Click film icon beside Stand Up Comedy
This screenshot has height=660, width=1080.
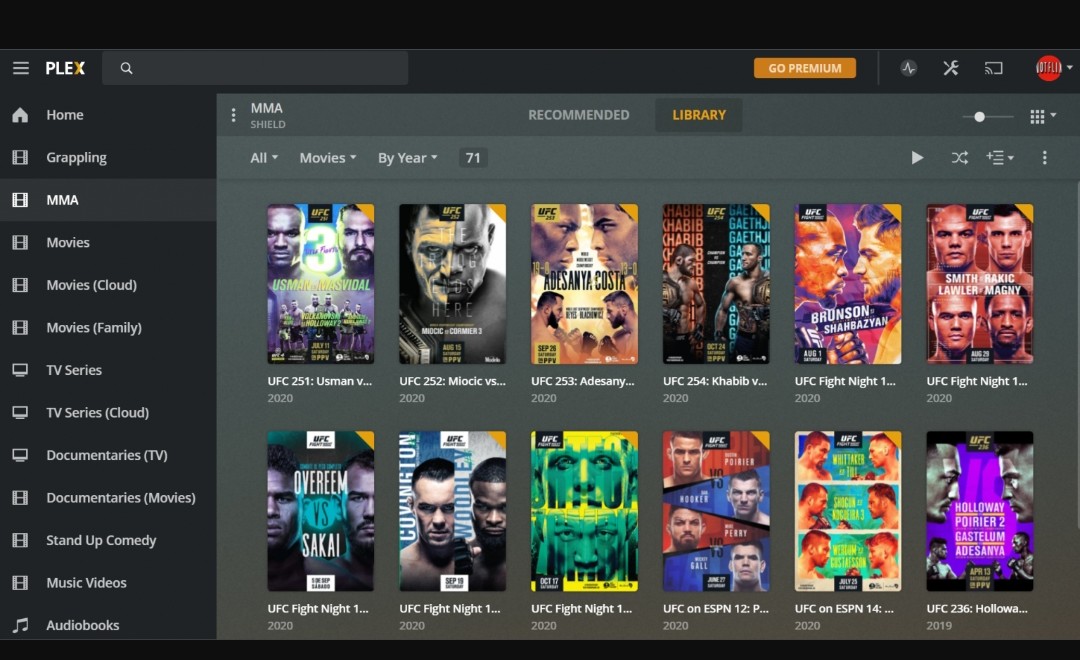click(21, 540)
